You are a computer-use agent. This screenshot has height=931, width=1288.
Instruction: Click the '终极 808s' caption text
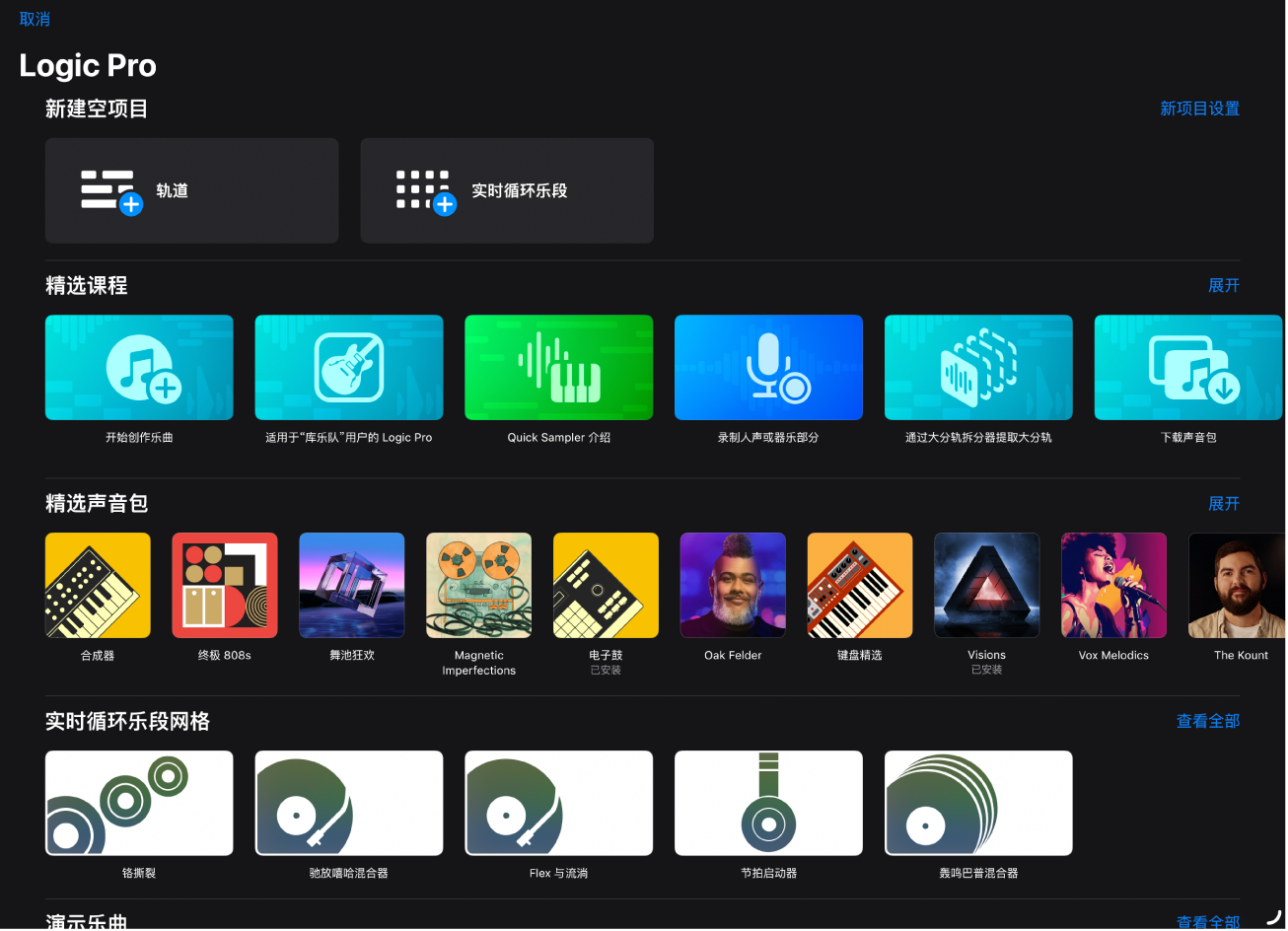tap(225, 655)
